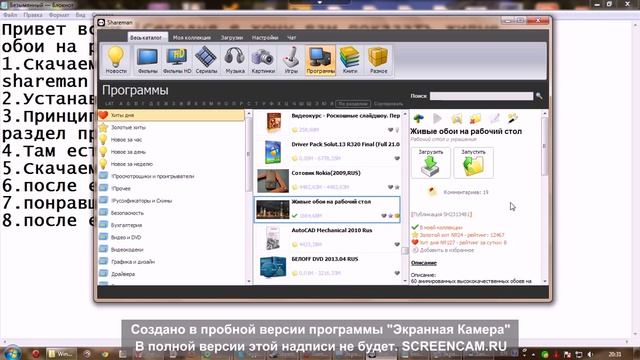The image size is (640, 360).
Task: Select Новое за день in the list
Action: click(x=171, y=152)
